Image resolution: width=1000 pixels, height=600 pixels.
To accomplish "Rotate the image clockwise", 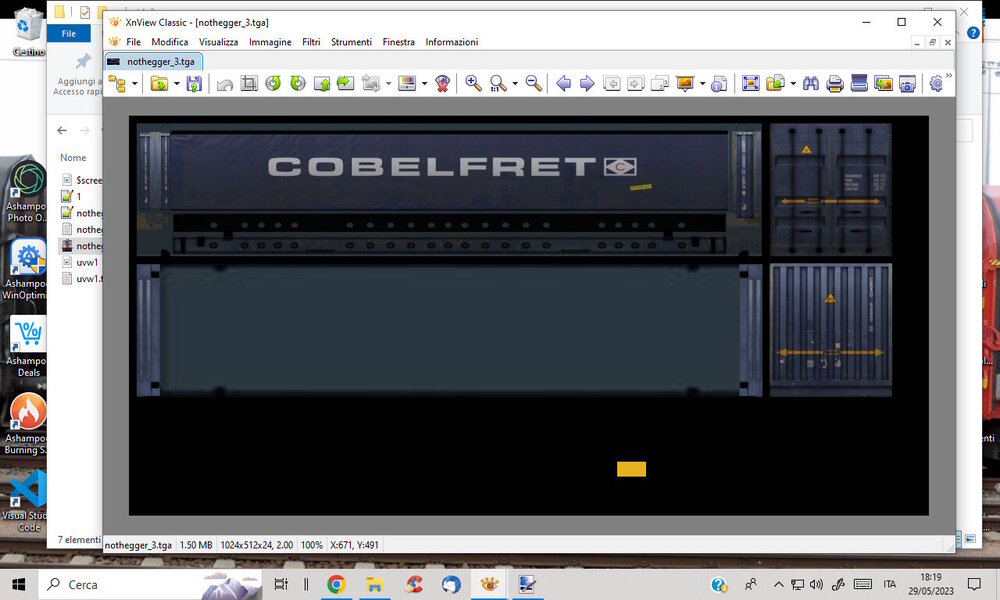I will (297, 84).
